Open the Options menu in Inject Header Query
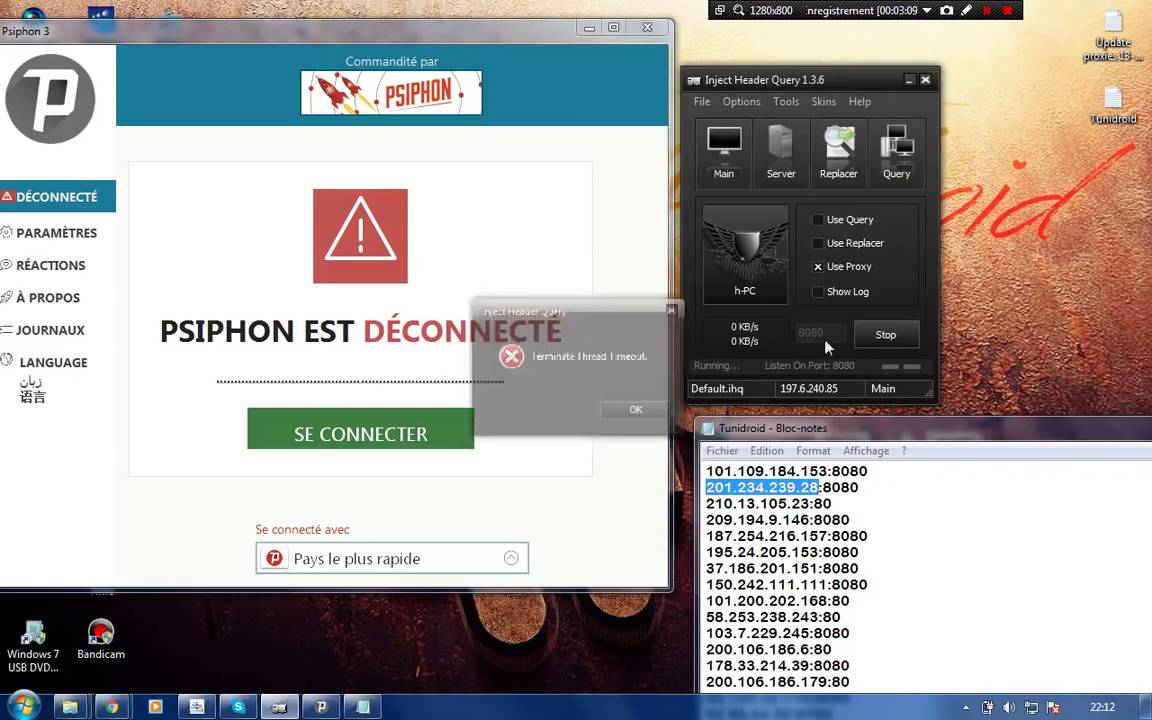 click(x=741, y=101)
